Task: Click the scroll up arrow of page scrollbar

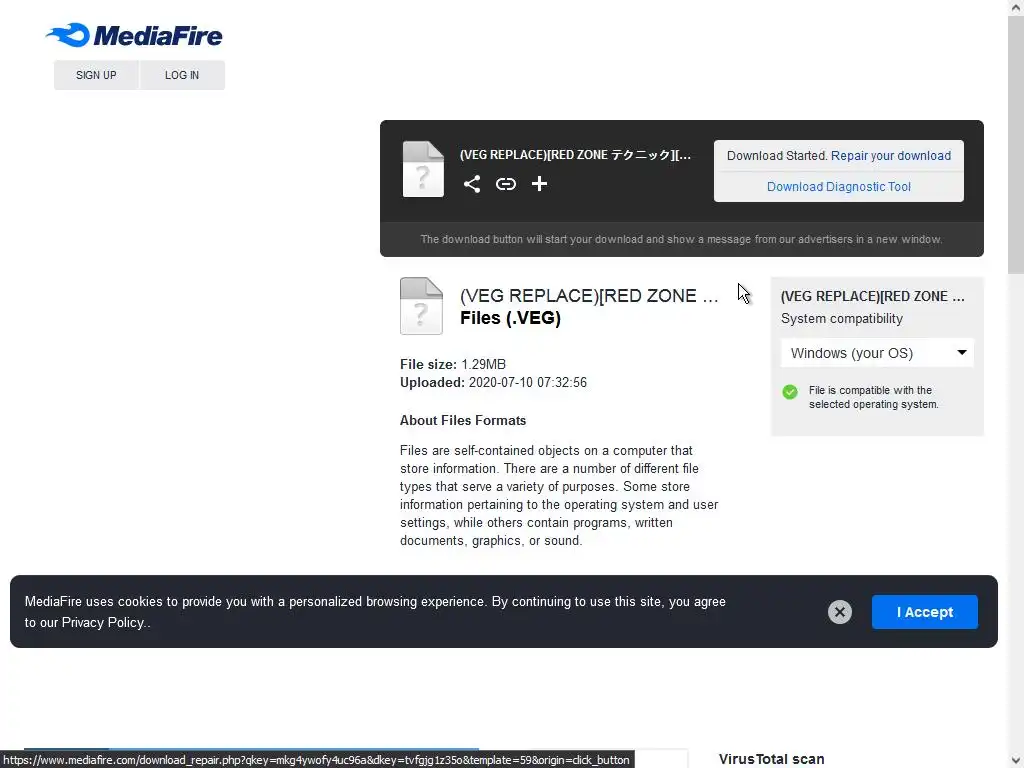Action: (x=1016, y=7)
